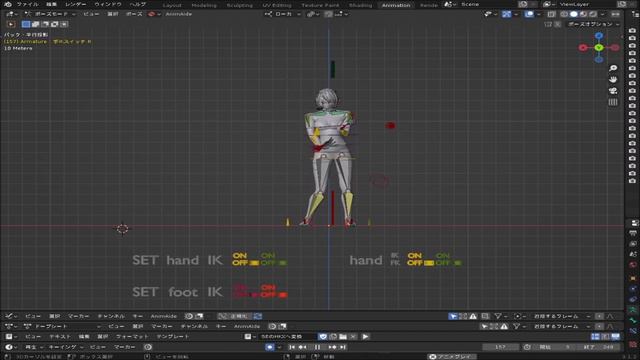Switch to the Layout workspace tab
Viewport: 640px width, 360px height.
(x=172, y=5)
